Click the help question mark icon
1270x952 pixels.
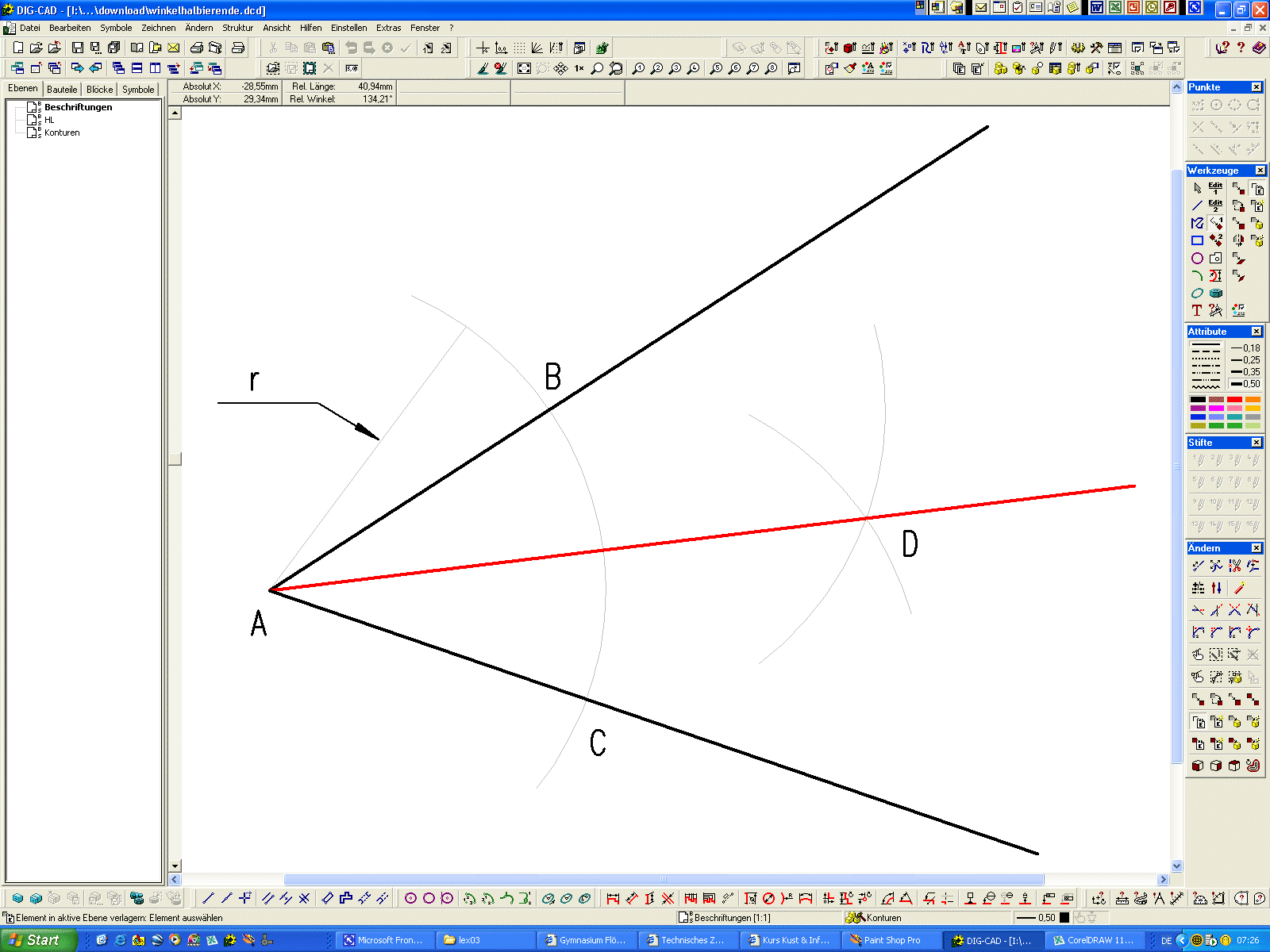tap(1241, 48)
